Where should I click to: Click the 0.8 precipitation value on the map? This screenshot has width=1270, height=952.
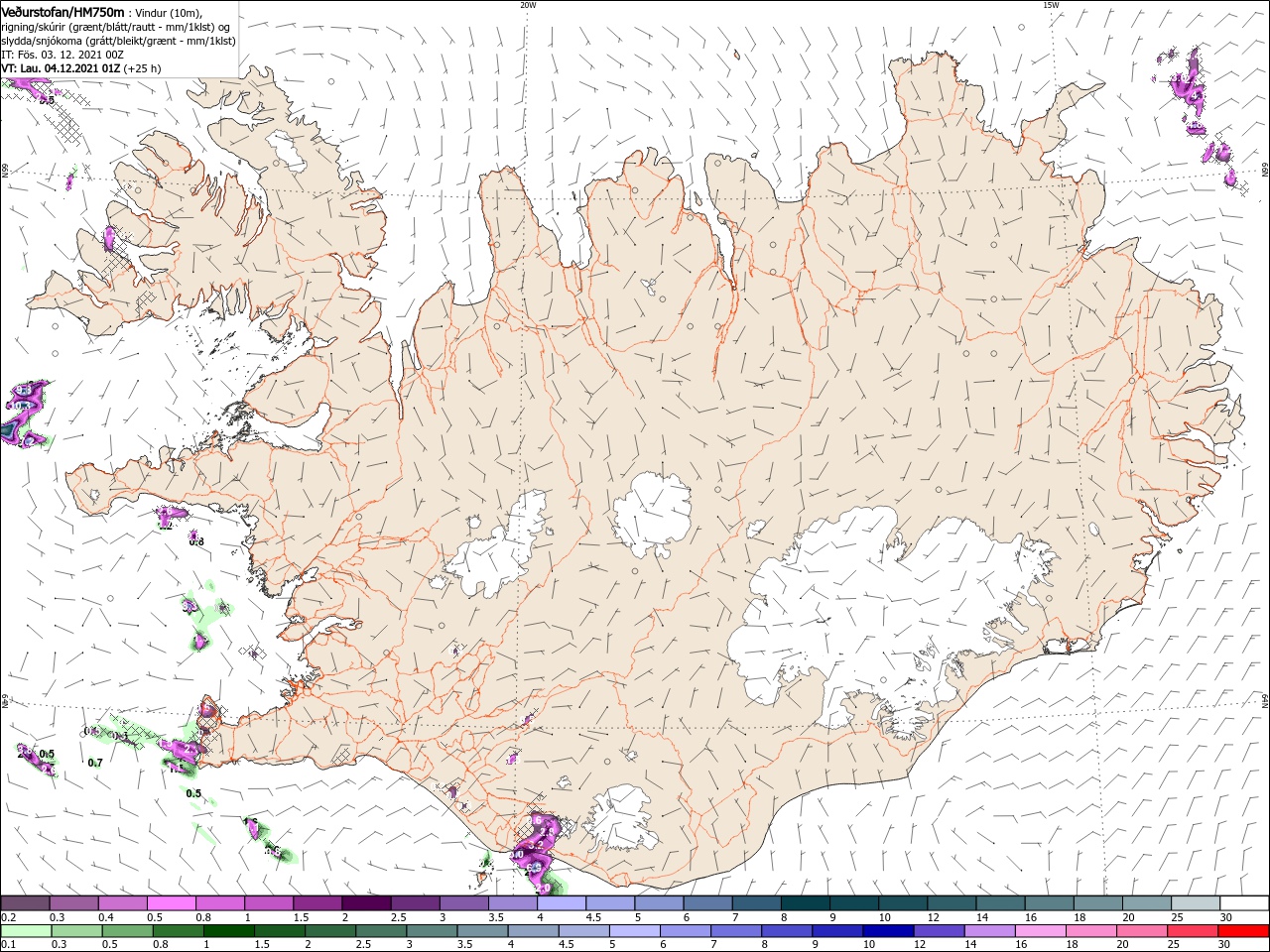196,541
